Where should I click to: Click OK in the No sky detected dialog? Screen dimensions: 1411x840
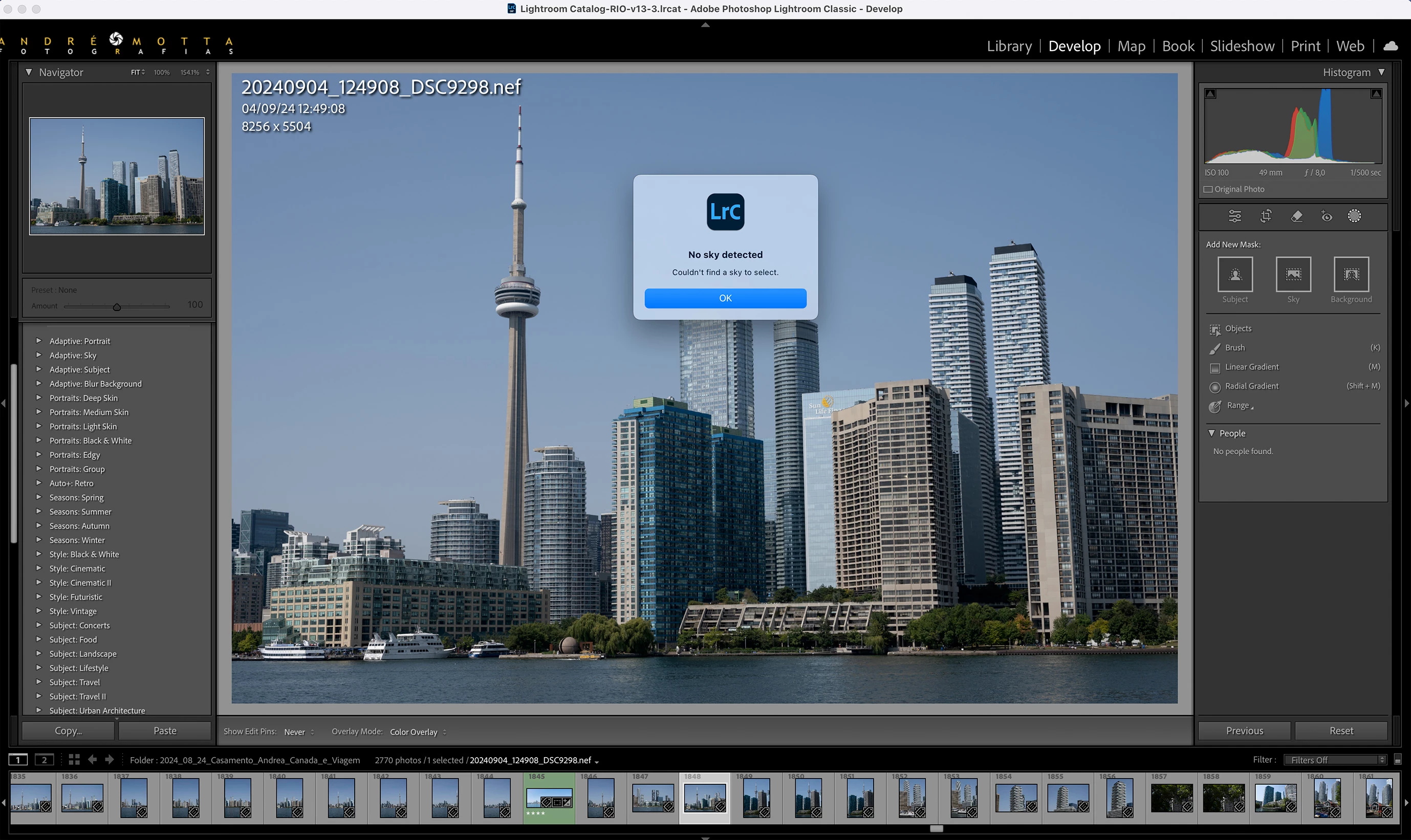pyautogui.click(x=725, y=298)
